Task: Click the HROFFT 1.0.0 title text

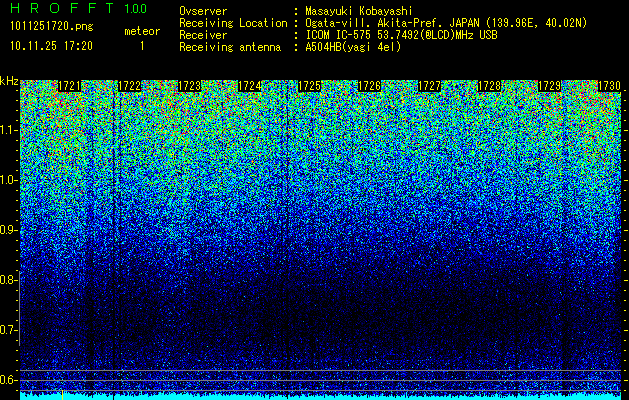Action: coord(79,8)
